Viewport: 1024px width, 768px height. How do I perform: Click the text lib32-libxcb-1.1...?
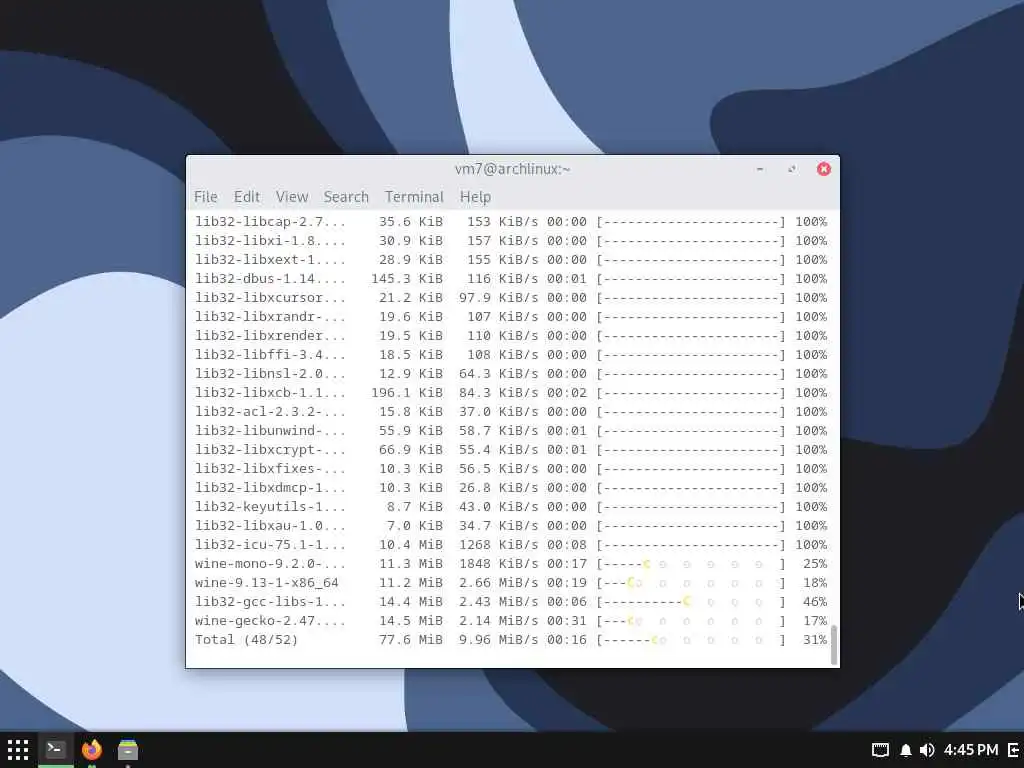(258, 392)
